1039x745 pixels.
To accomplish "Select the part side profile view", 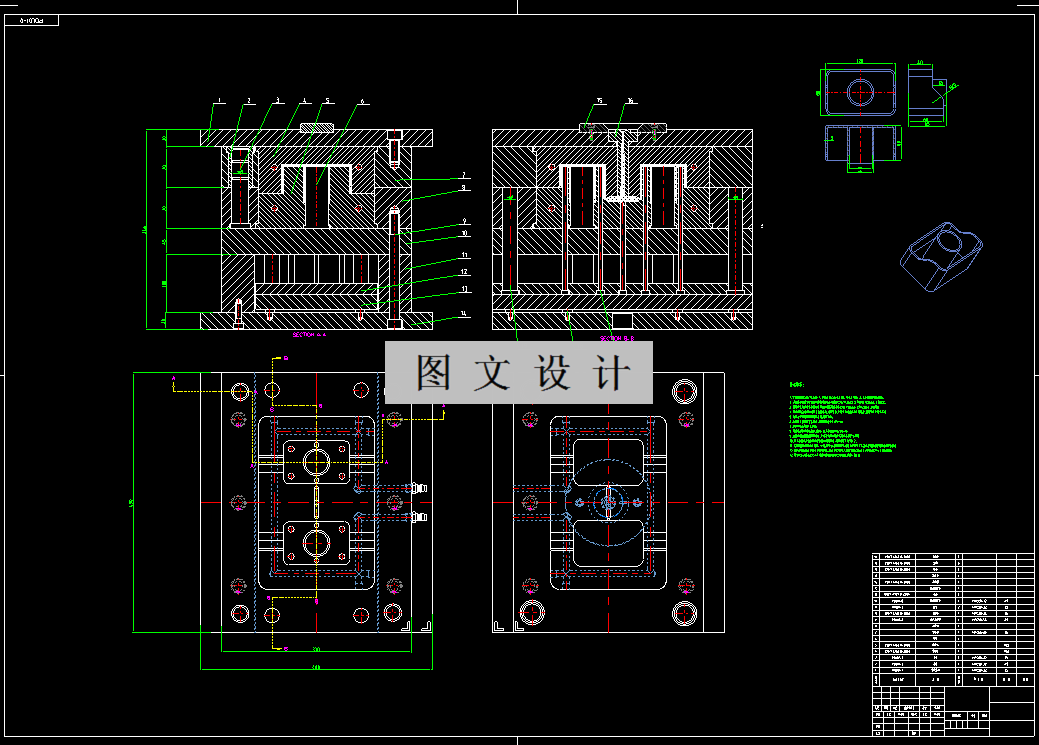I will [926, 93].
